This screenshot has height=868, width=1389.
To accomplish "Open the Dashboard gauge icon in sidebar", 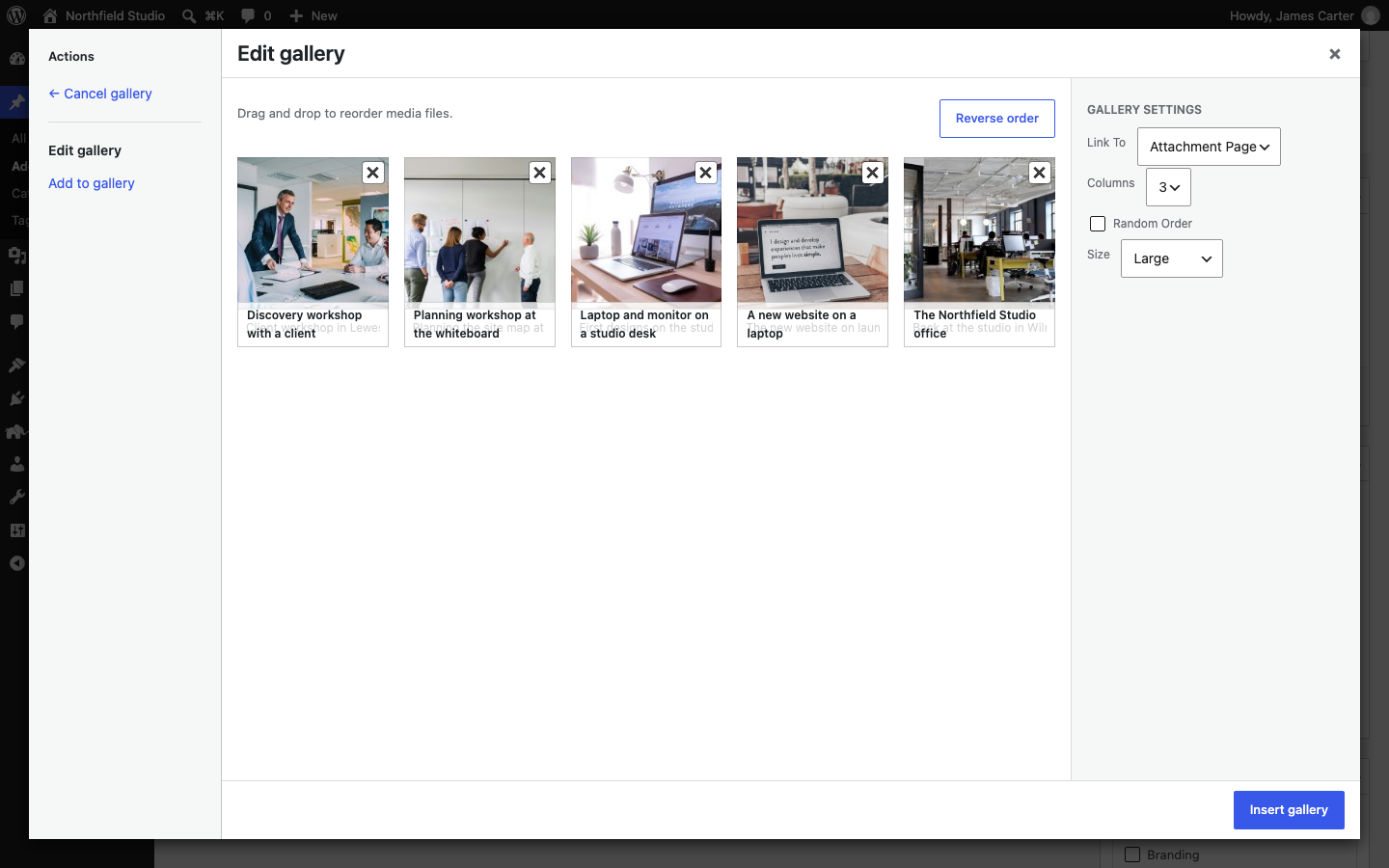I will (16, 58).
